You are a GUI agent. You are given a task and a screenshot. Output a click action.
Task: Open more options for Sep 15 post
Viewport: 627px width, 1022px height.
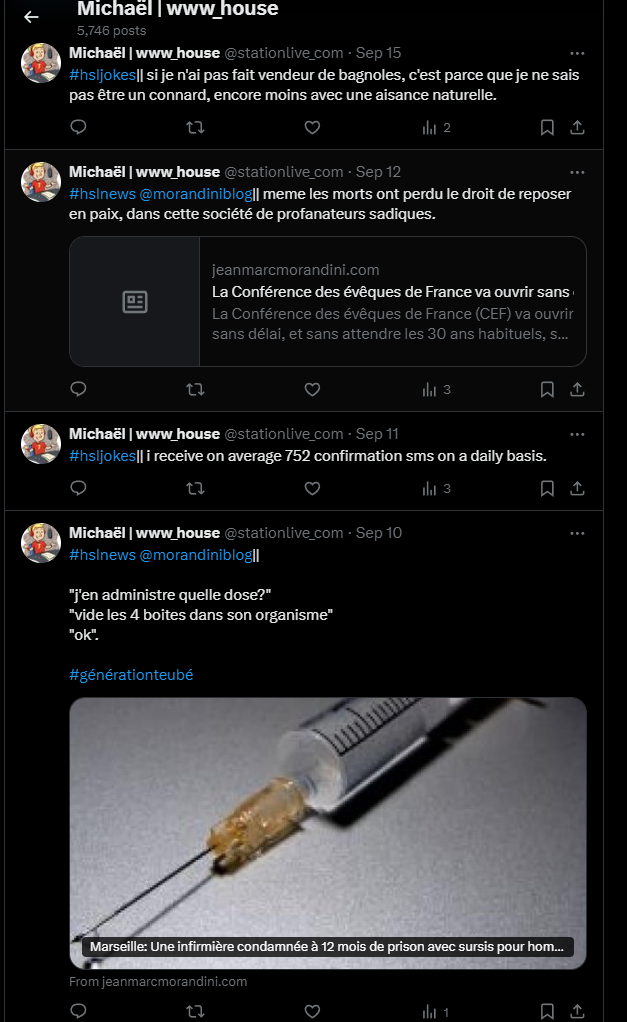pos(577,53)
